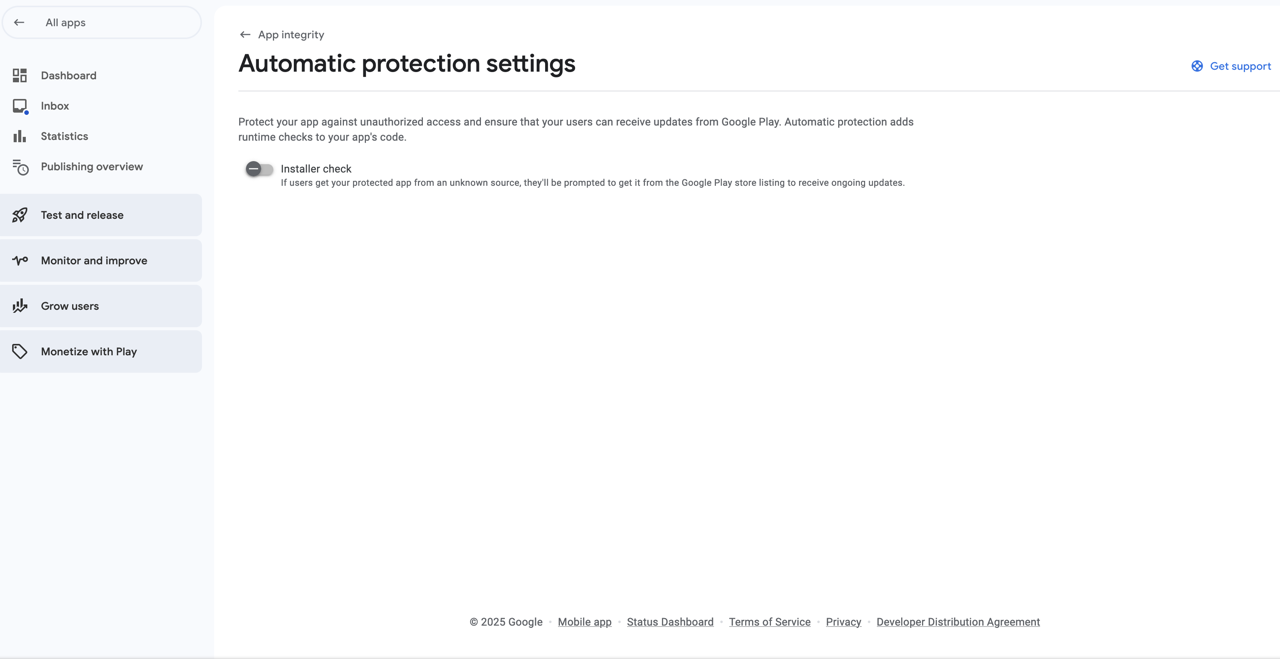Open the Inbox via its envelope icon
Image resolution: width=1280 pixels, height=659 pixels.
pos(20,105)
